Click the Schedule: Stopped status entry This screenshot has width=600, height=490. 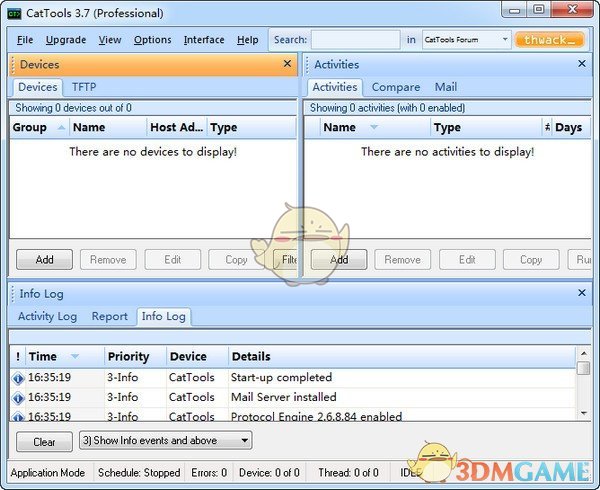(x=139, y=473)
